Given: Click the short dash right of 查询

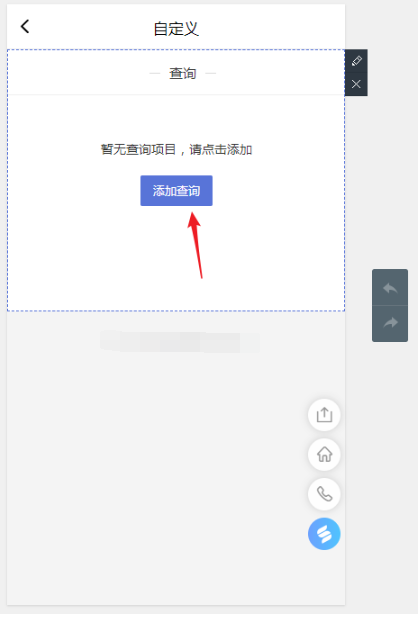Looking at the screenshot, I should pos(210,73).
